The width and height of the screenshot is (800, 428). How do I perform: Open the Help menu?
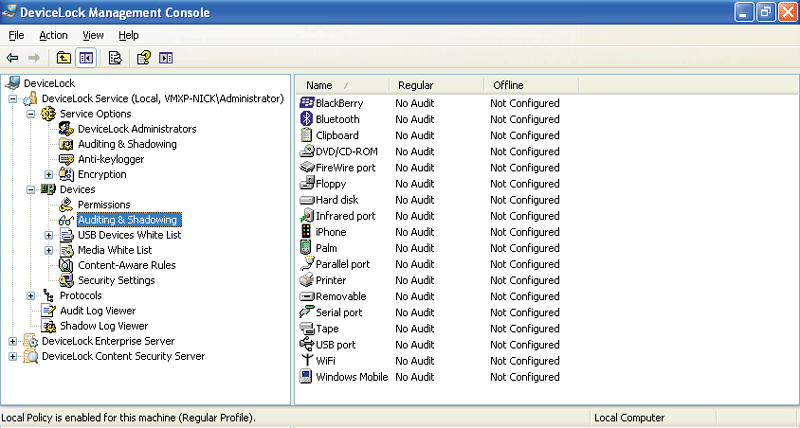point(129,35)
